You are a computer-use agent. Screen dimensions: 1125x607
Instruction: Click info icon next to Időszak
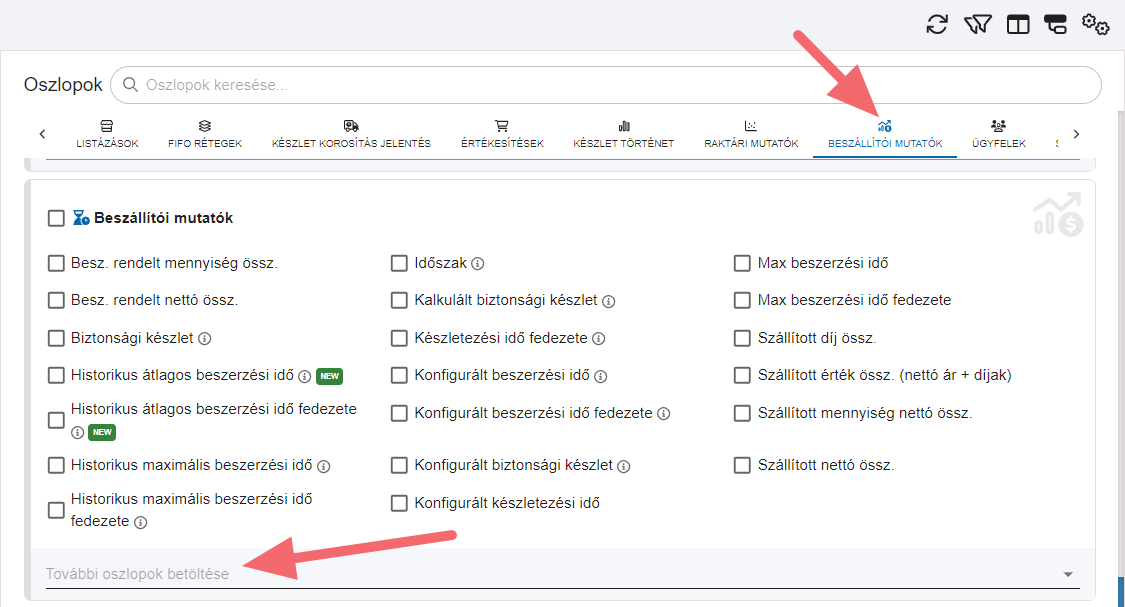(478, 264)
